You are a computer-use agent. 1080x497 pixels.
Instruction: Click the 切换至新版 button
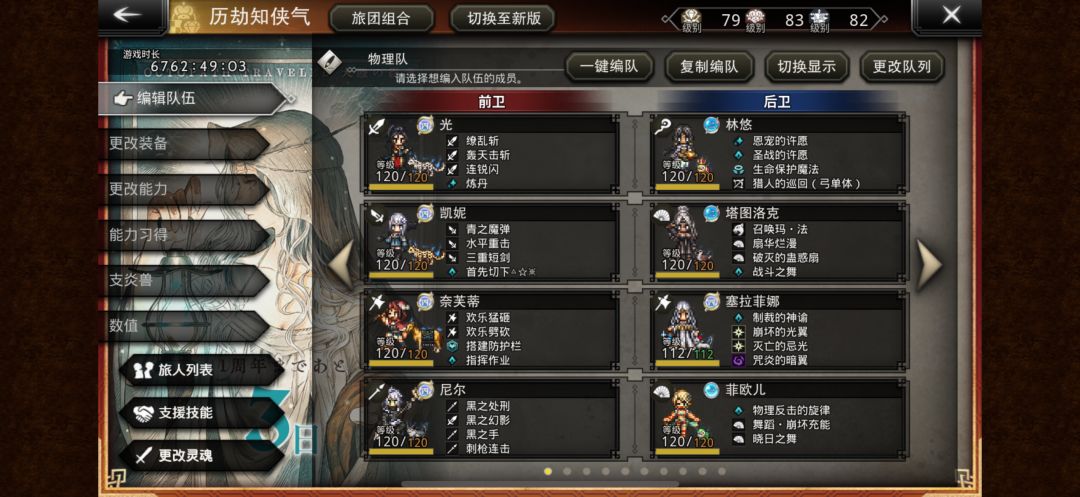point(503,19)
